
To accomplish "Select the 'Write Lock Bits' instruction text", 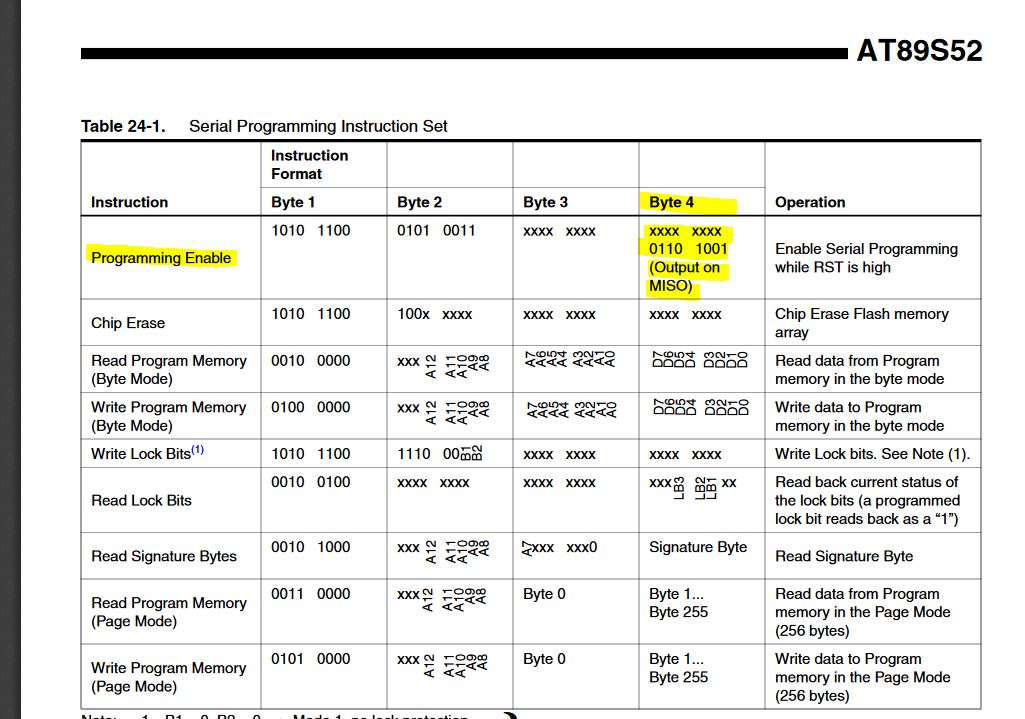I will click(x=141, y=454).
